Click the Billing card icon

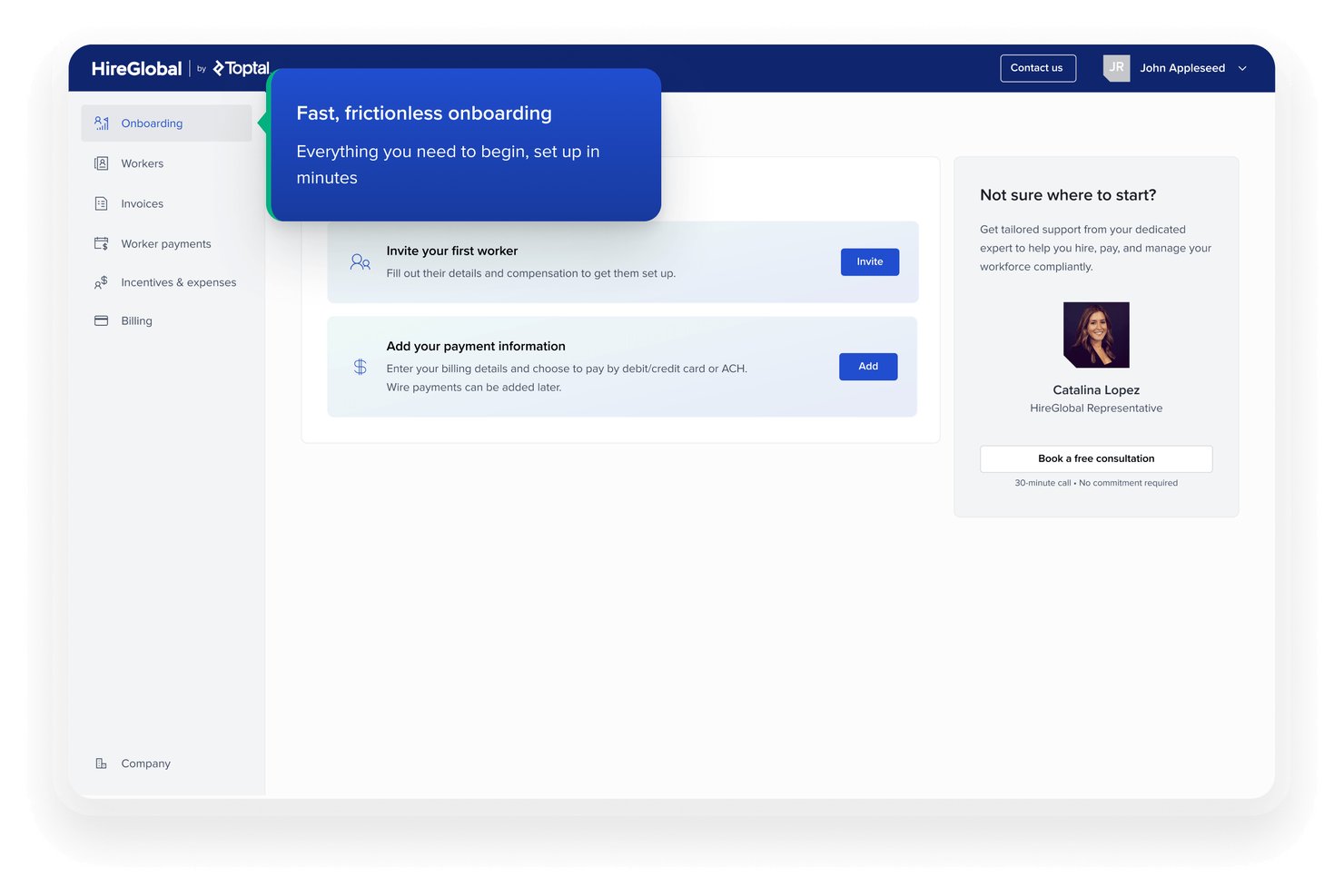point(102,320)
